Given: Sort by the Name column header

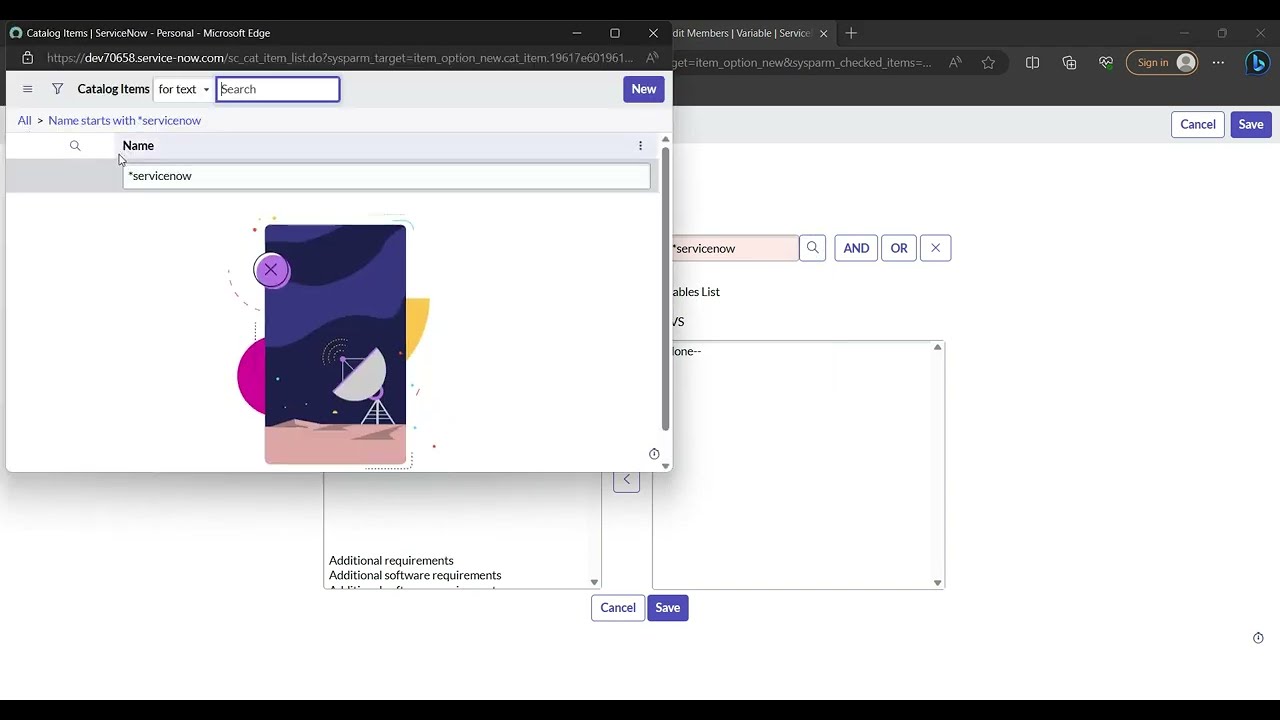Looking at the screenshot, I should pos(138,146).
